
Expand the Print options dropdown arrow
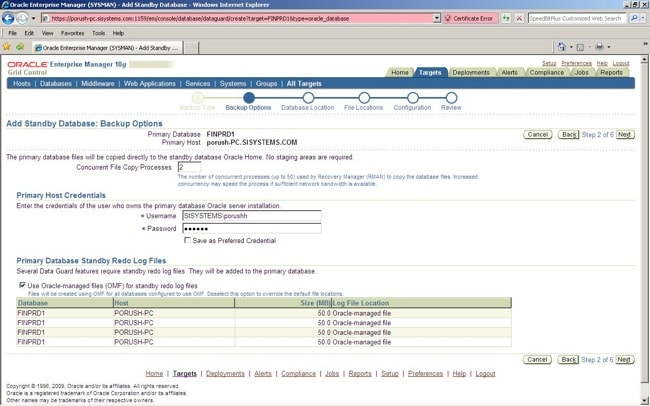click(x=609, y=47)
